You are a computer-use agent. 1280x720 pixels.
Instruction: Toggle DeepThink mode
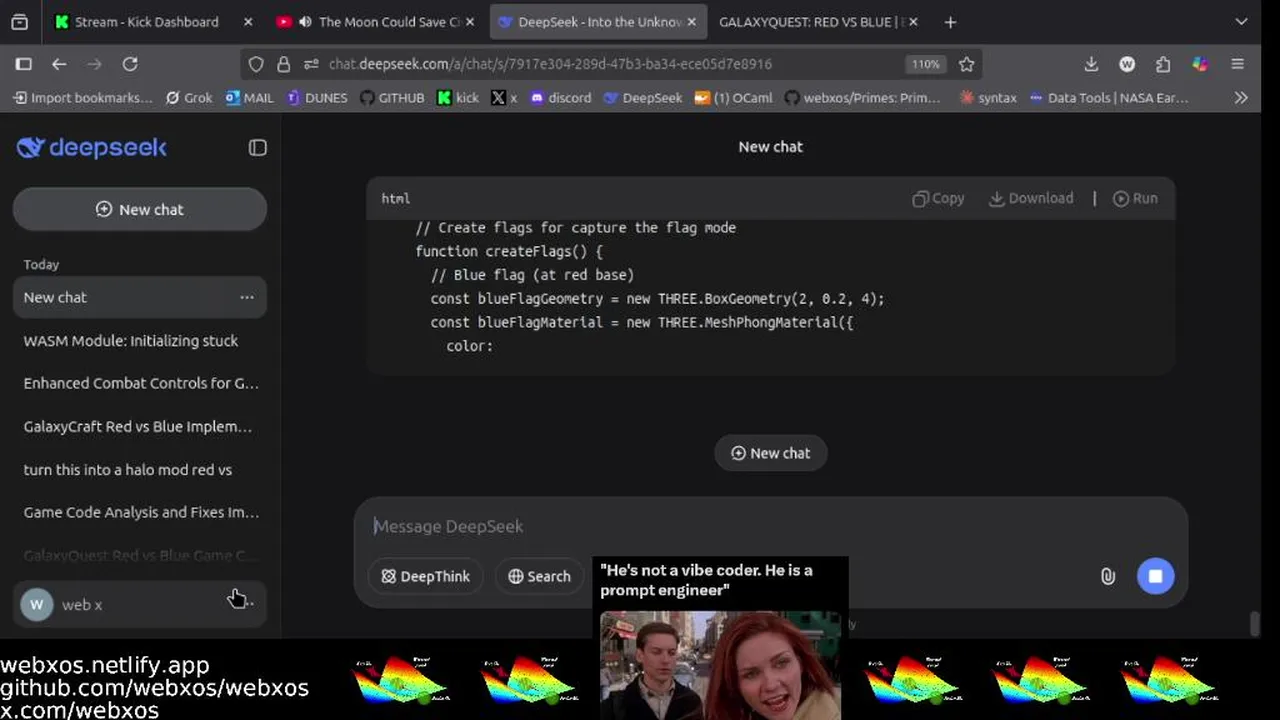[425, 576]
